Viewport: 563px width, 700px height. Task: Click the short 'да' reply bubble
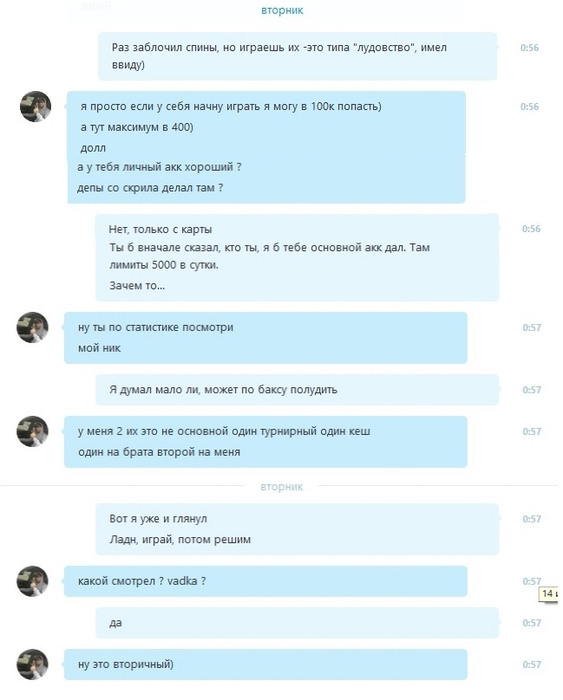(297, 623)
